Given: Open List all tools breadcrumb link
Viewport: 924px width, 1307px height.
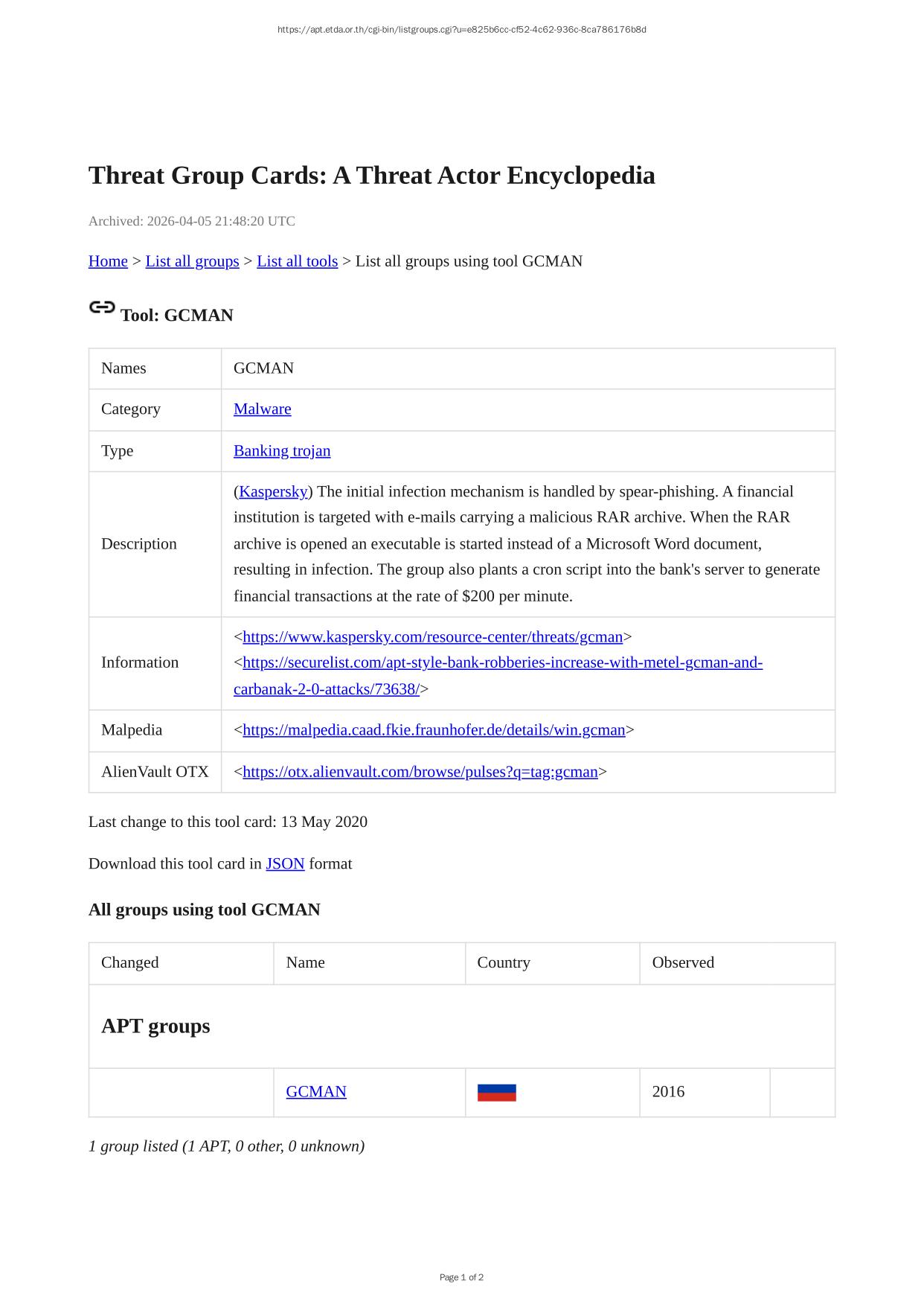Looking at the screenshot, I should click(x=297, y=261).
